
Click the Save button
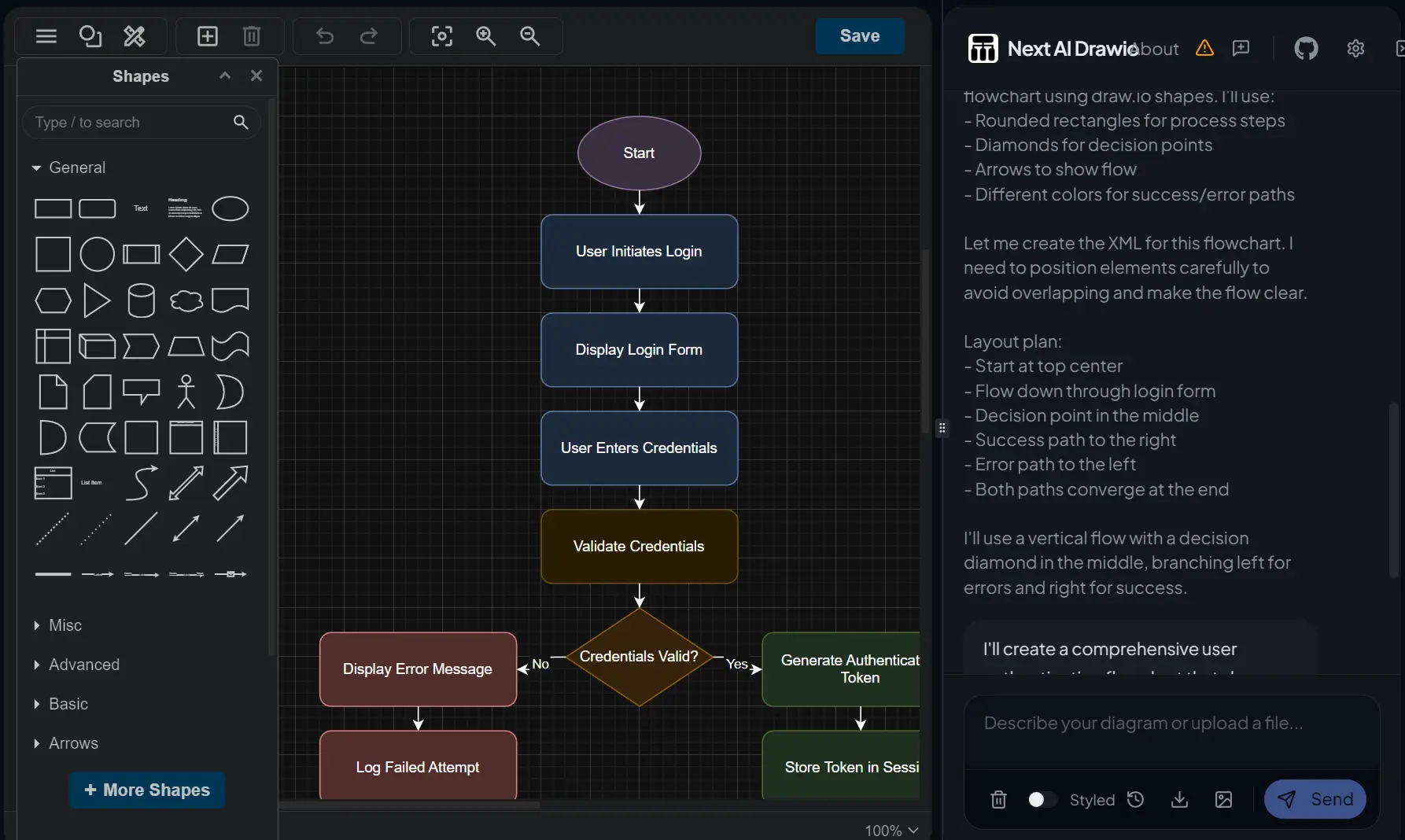point(859,36)
